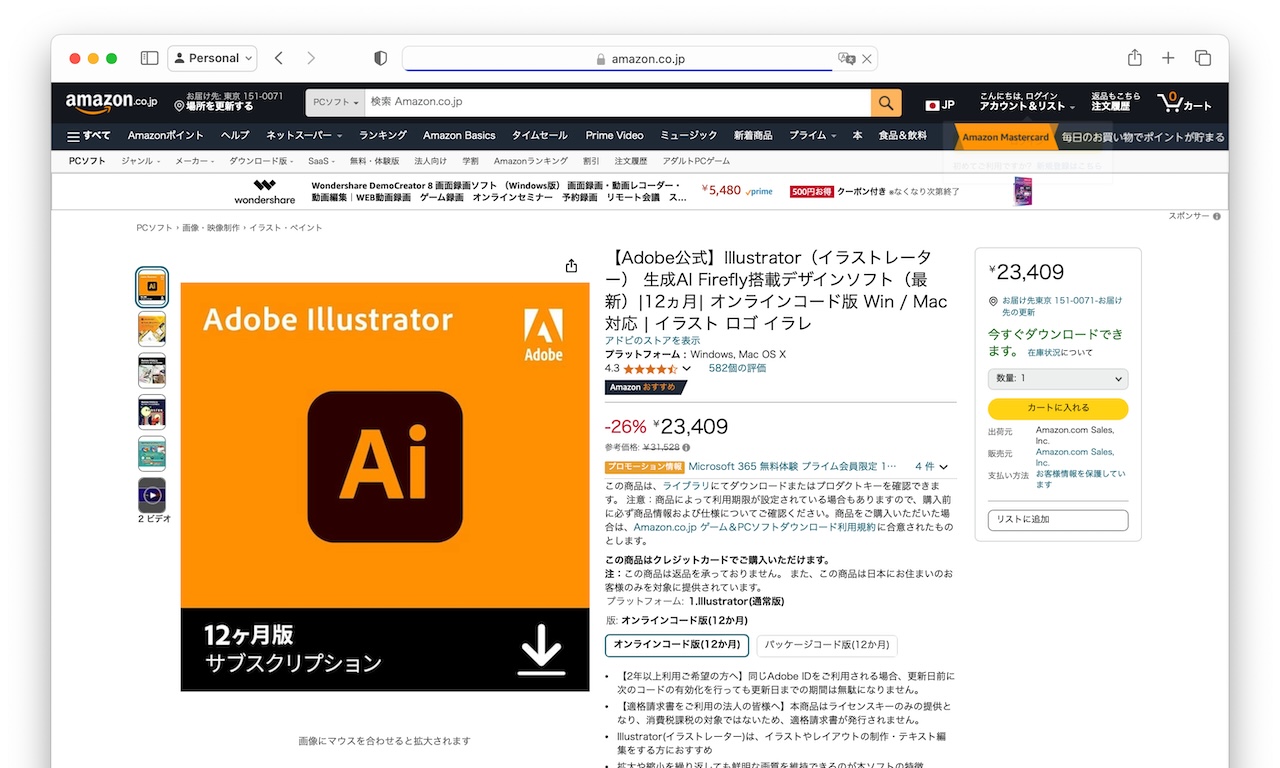Viewport: 1280px width, 768px height.
Task: Expand the メーカー sub-nav dropdown
Action: coord(195,161)
